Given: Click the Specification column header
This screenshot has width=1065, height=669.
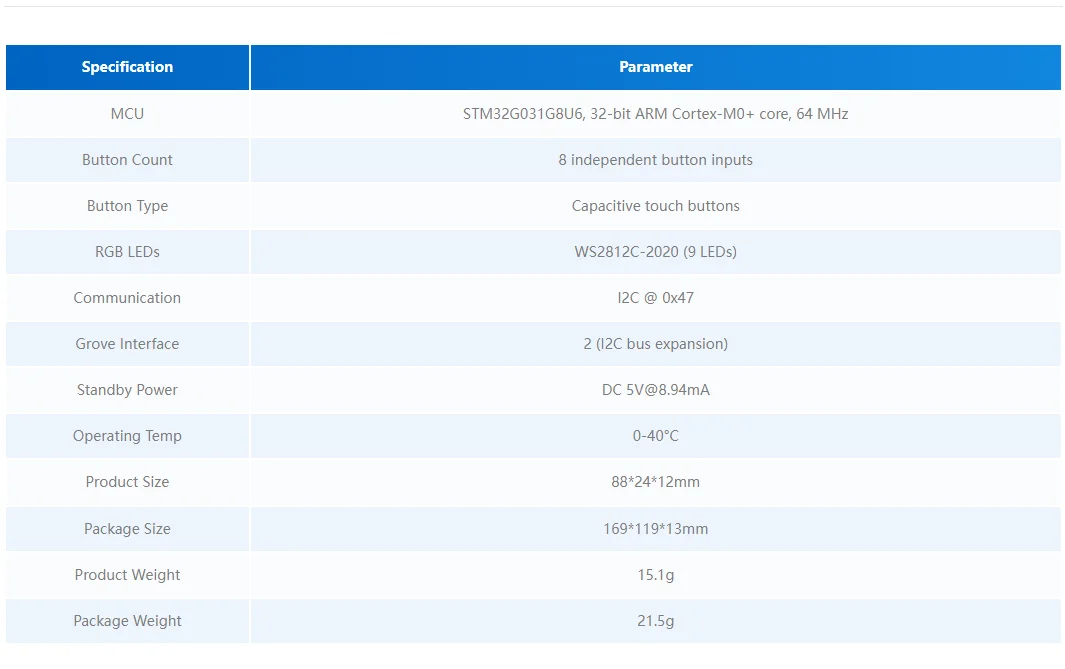Looking at the screenshot, I should click(127, 67).
